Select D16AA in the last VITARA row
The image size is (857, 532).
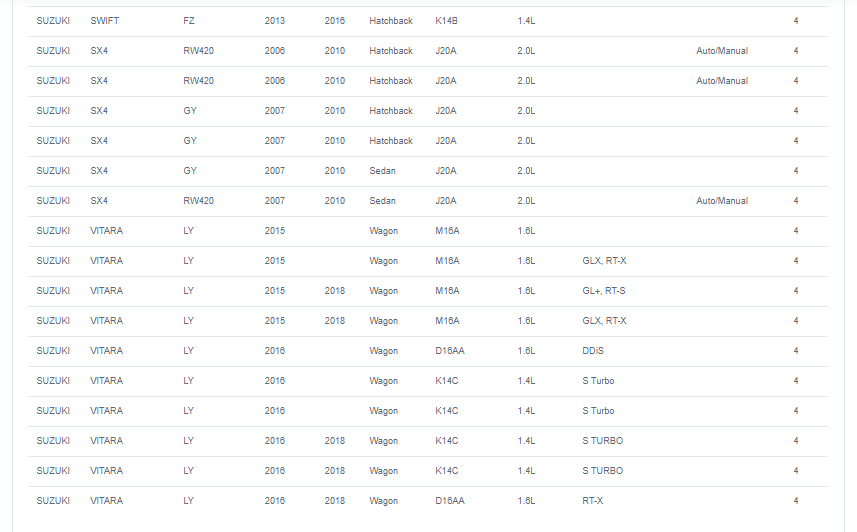coord(449,500)
